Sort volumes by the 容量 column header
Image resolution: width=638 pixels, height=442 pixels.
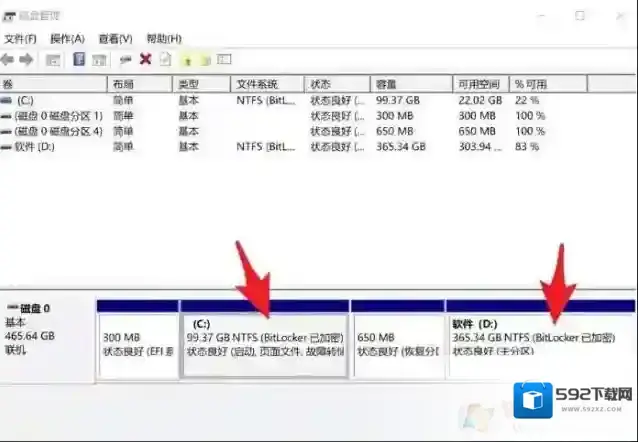click(x=386, y=85)
